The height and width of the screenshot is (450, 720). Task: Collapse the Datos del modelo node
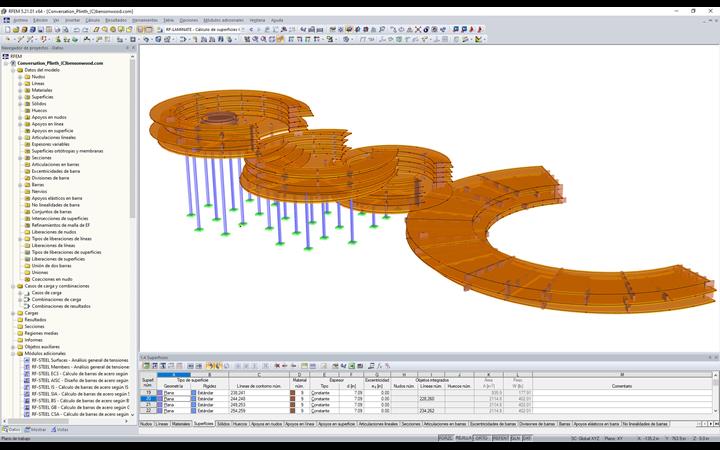[x=13, y=70]
